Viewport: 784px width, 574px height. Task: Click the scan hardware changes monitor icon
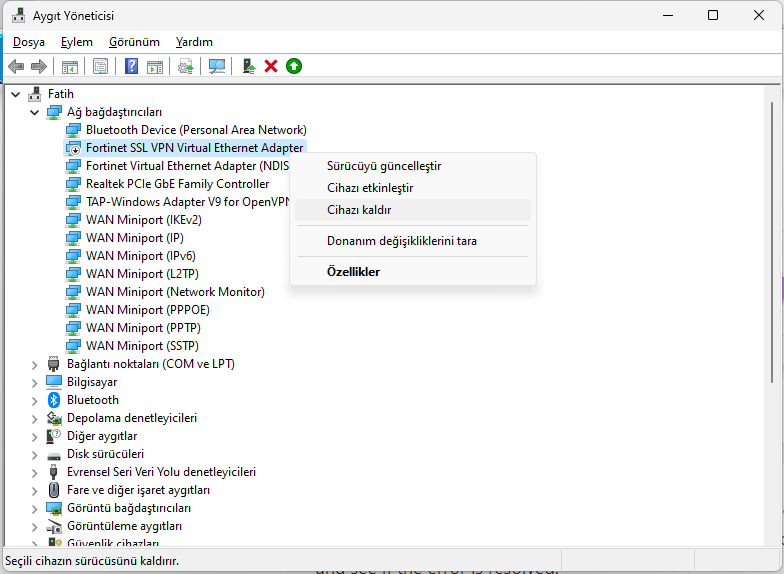pos(216,66)
